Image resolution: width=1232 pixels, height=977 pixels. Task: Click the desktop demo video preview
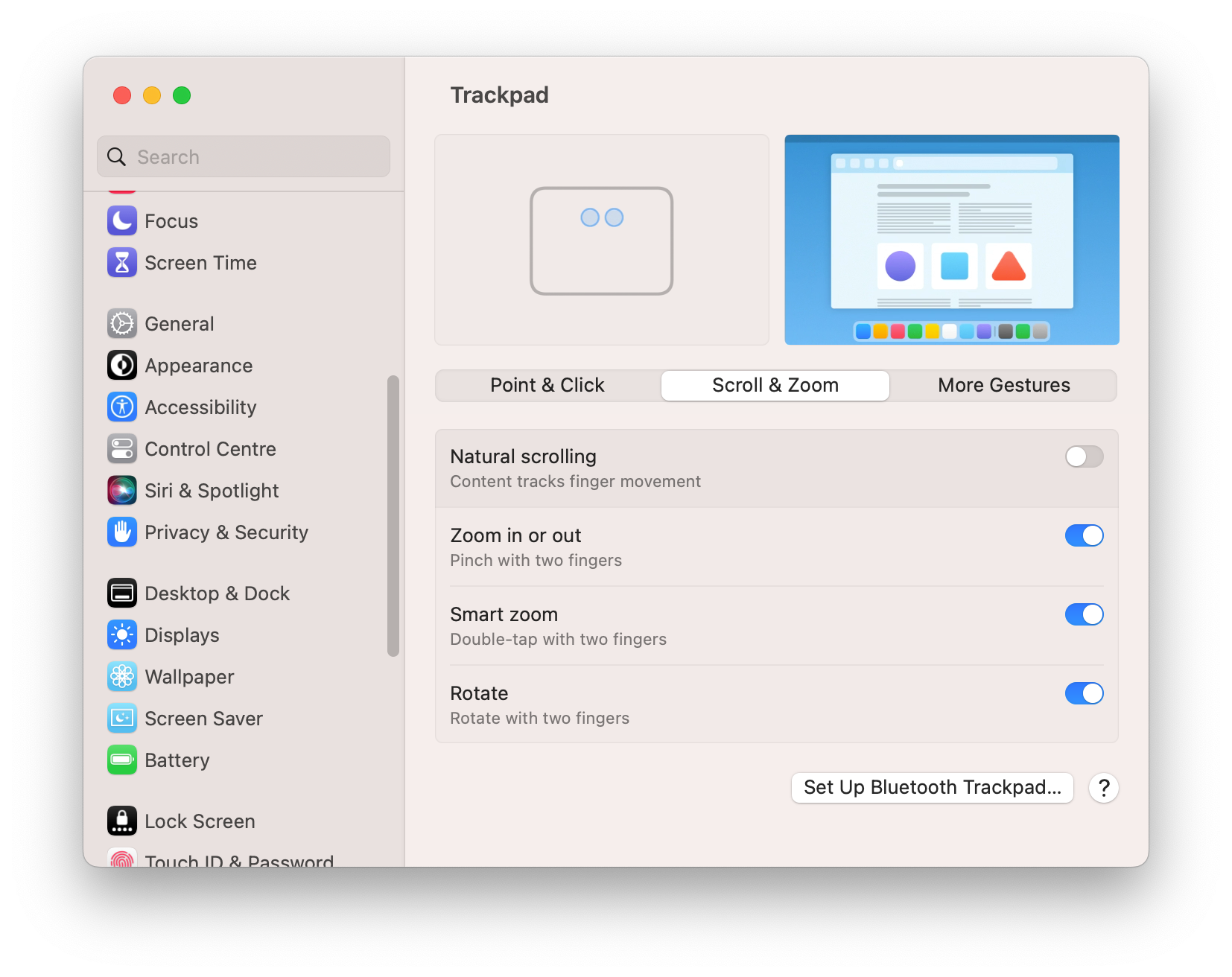click(952, 240)
